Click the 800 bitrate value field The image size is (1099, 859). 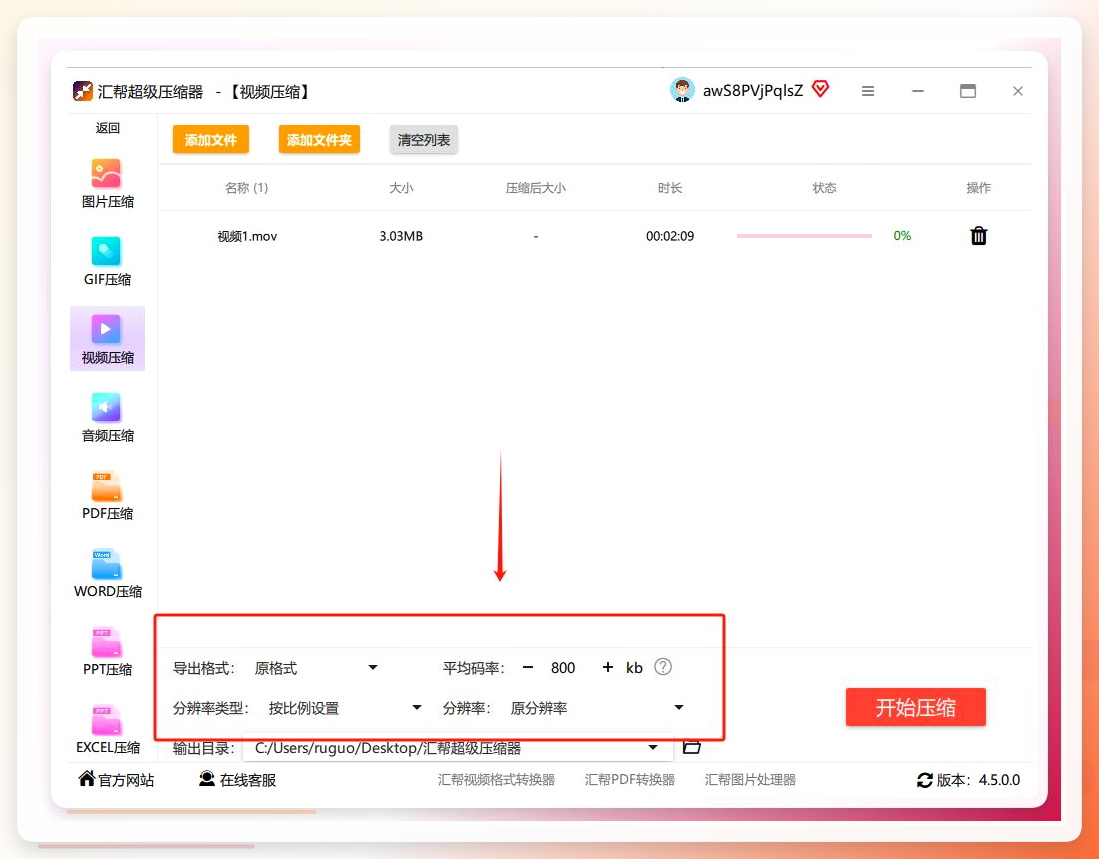tap(563, 668)
